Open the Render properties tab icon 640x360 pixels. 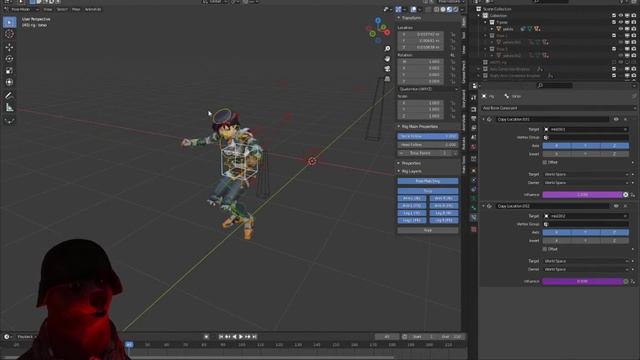tap(473, 109)
